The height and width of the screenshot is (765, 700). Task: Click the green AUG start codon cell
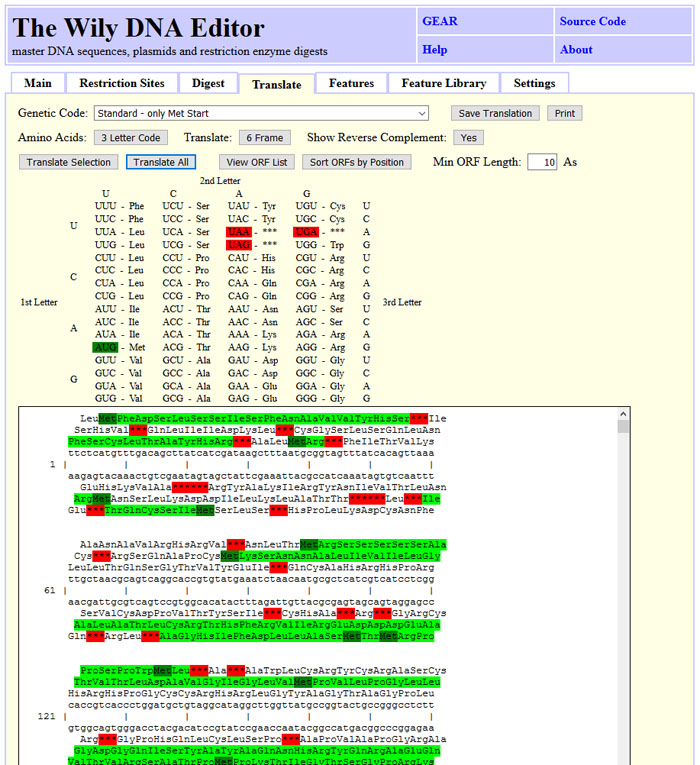tap(106, 346)
